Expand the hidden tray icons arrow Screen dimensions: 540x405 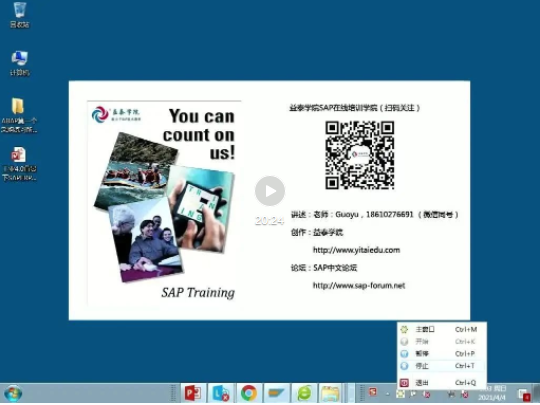[x=388, y=393]
